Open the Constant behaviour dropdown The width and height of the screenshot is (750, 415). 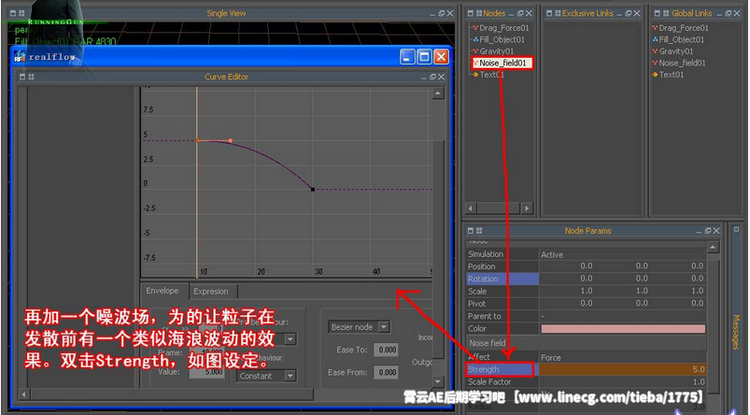coord(290,376)
